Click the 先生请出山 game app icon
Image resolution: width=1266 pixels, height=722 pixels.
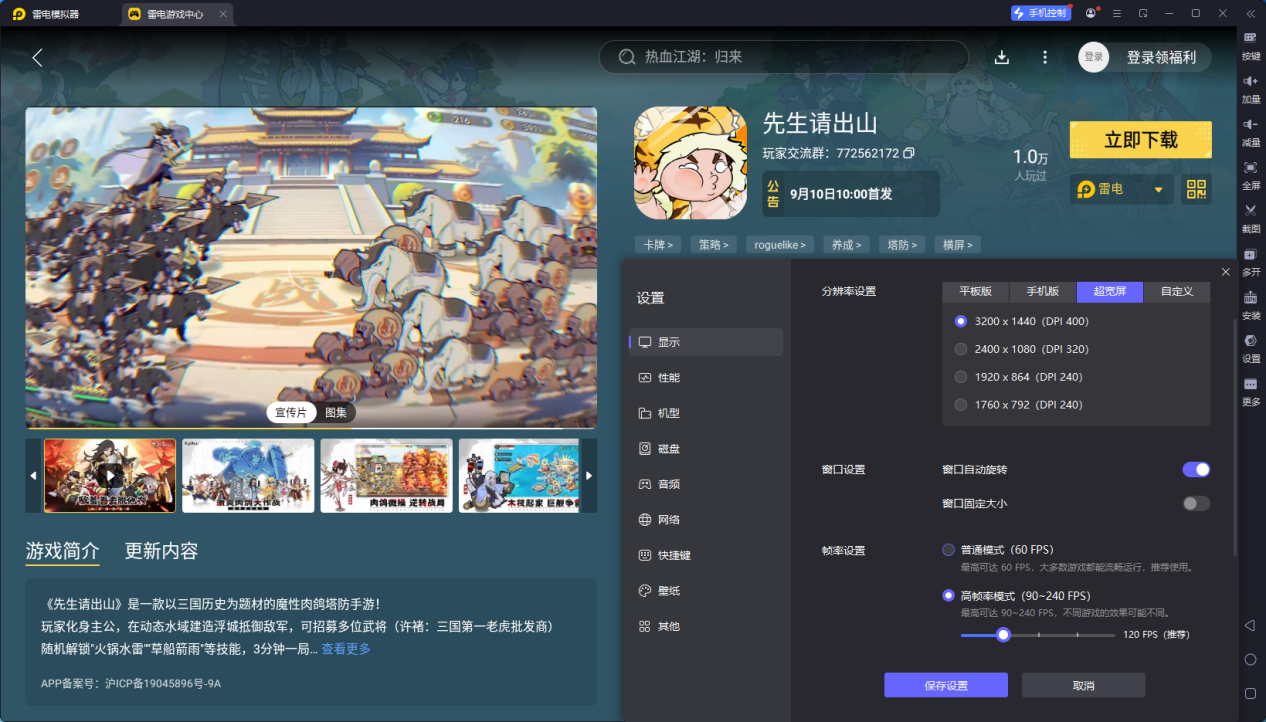click(690, 163)
